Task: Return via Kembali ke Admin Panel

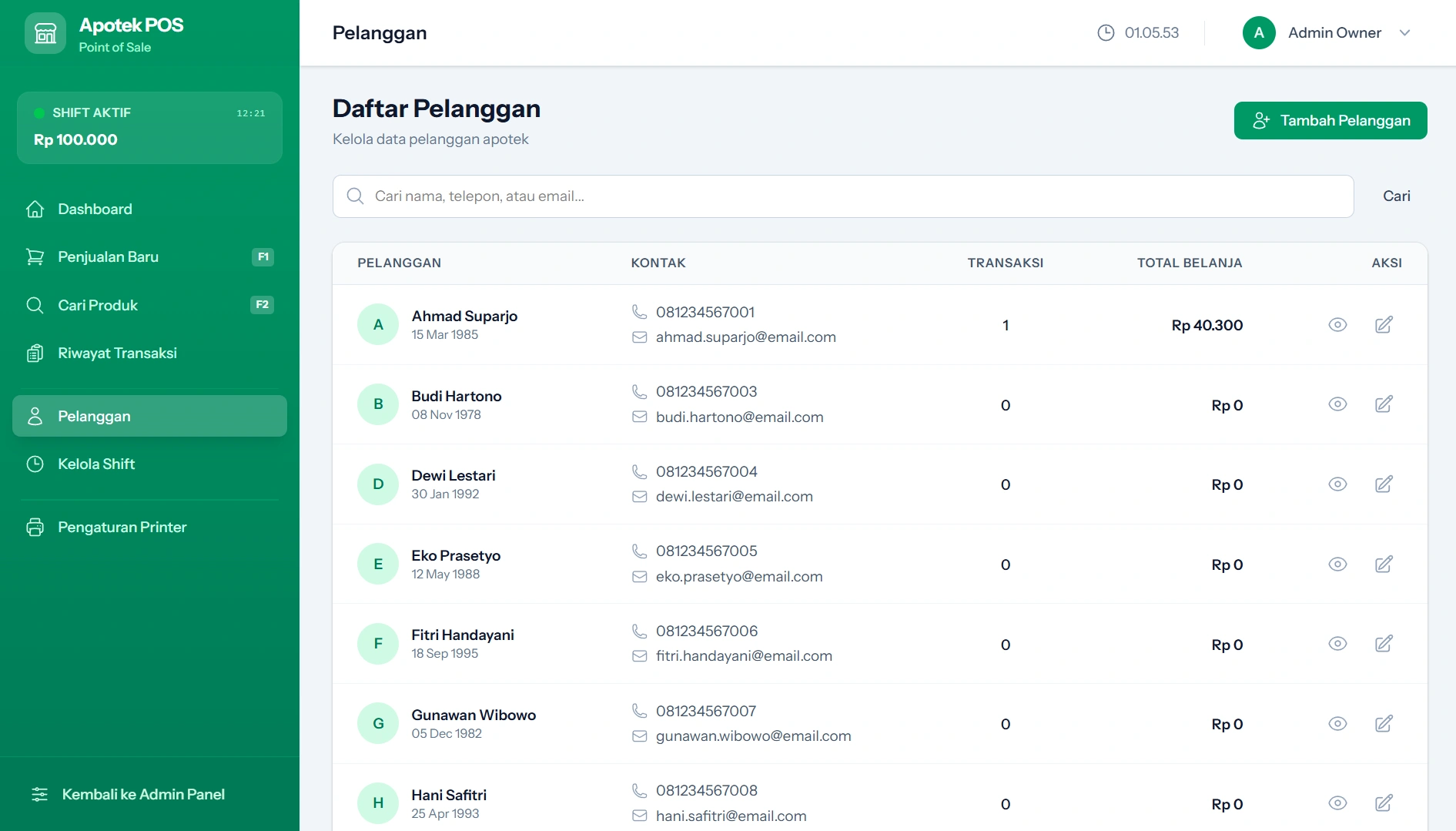Action: 149,794
